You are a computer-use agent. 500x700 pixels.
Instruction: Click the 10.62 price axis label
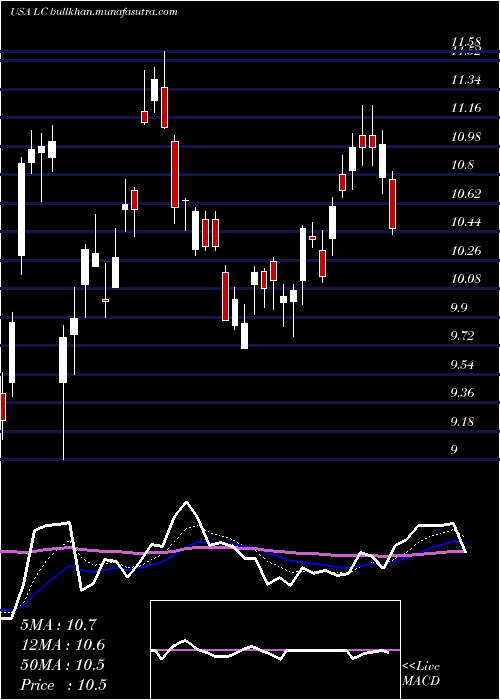click(466, 194)
